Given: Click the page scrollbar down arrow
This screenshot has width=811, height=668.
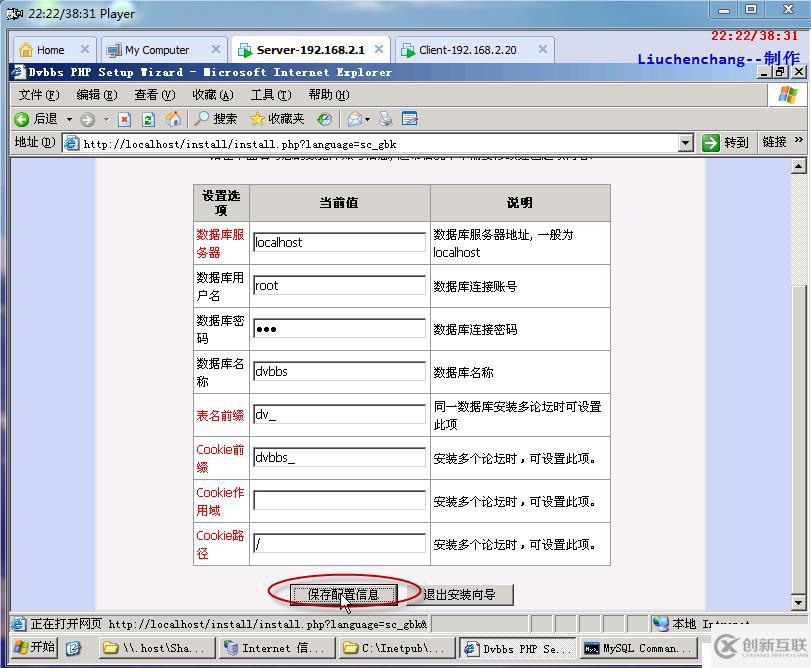Looking at the screenshot, I should tap(799, 602).
